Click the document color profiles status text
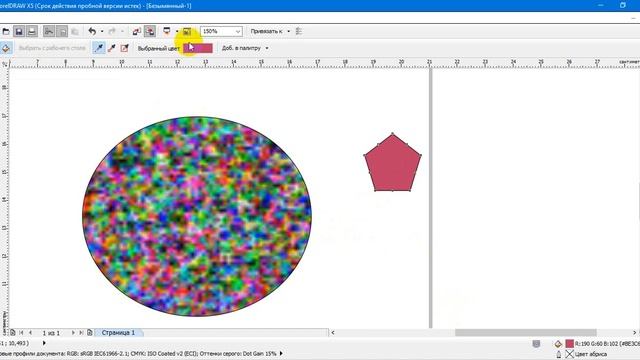 pos(138,353)
